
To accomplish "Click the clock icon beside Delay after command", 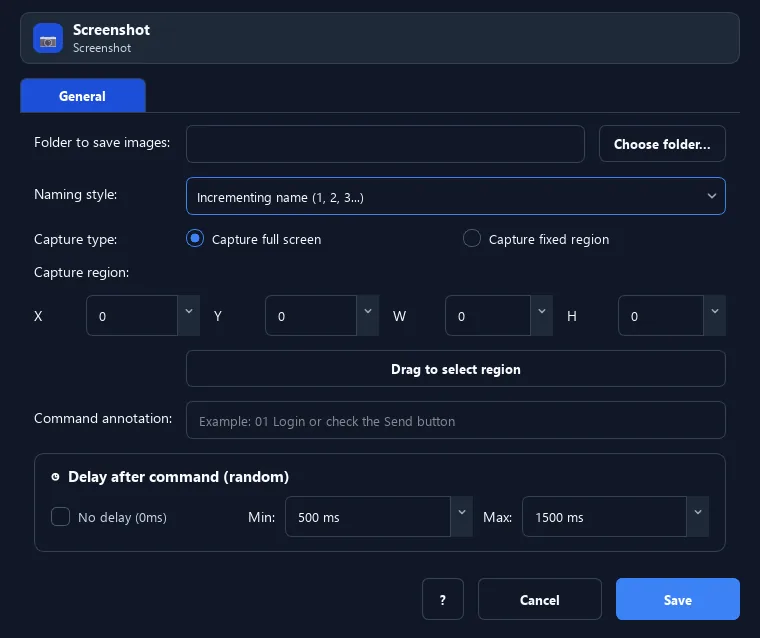I will pos(55,477).
